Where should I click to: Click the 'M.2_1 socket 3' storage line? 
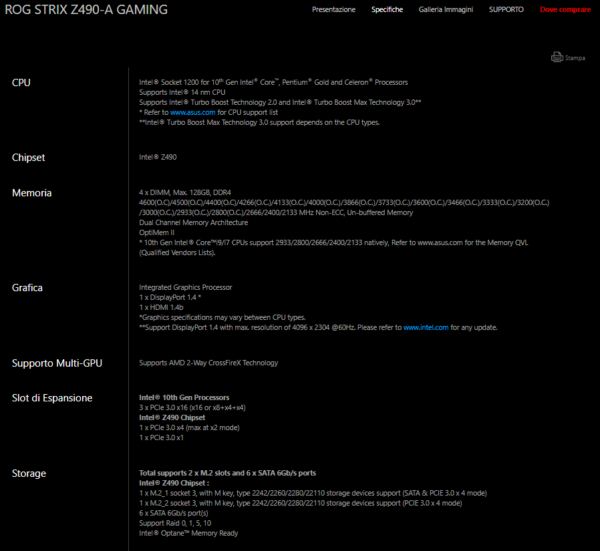(x=313, y=493)
